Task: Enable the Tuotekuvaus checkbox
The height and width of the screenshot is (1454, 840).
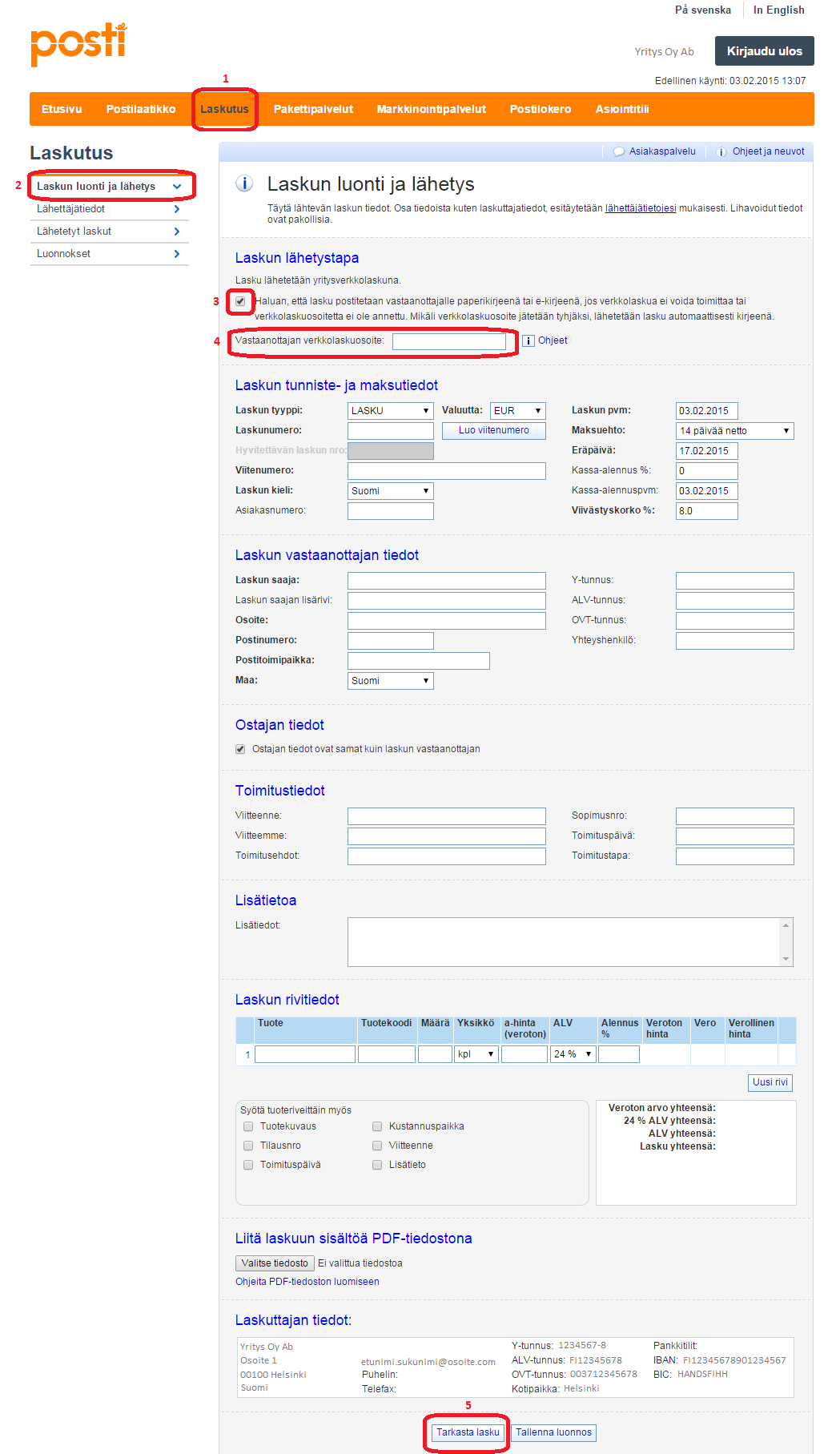Action: click(x=248, y=1126)
